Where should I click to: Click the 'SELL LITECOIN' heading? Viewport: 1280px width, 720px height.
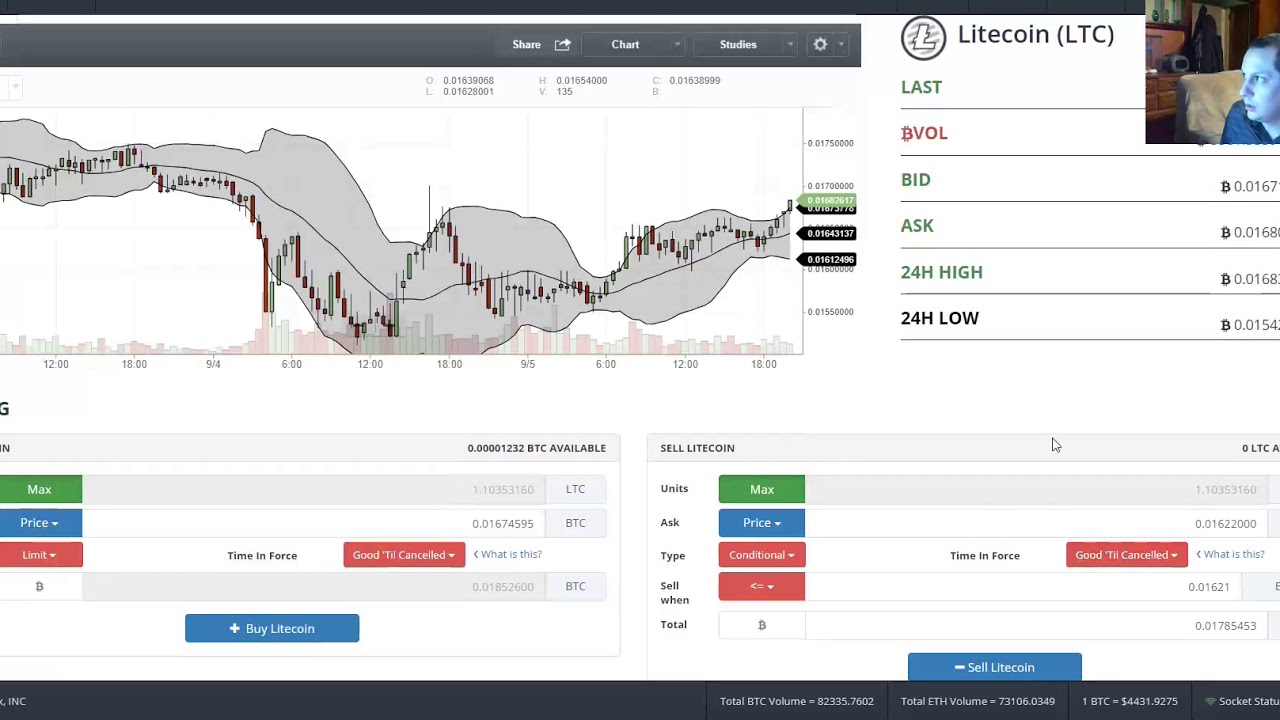click(697, 448)
